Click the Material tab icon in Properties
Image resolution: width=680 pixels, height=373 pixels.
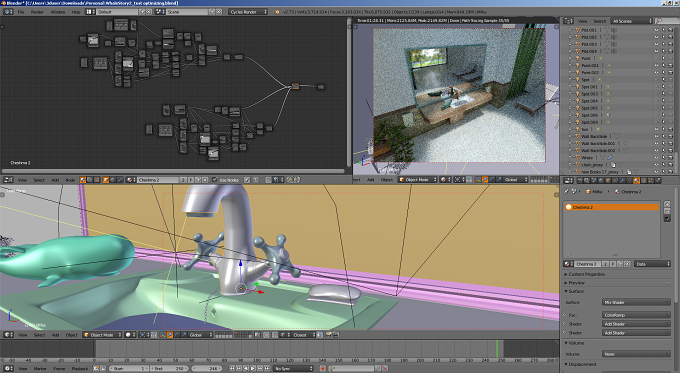[x=636, y=180]
